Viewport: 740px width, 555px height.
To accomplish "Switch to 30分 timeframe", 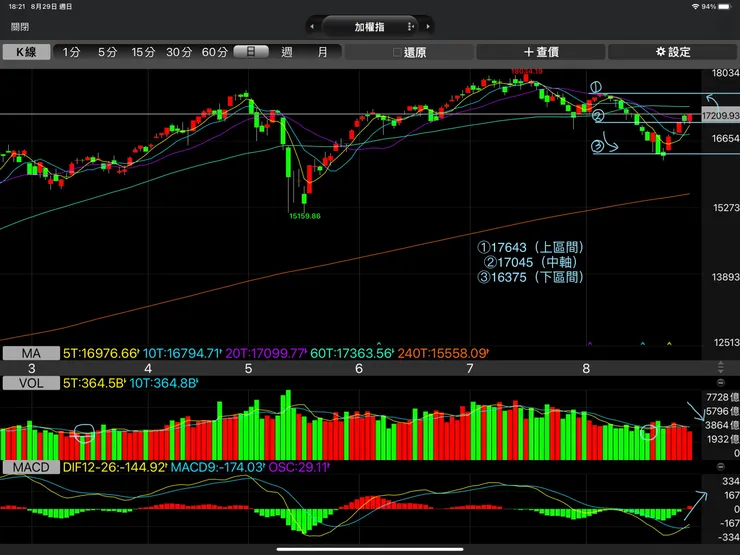I will coord(179,52).
